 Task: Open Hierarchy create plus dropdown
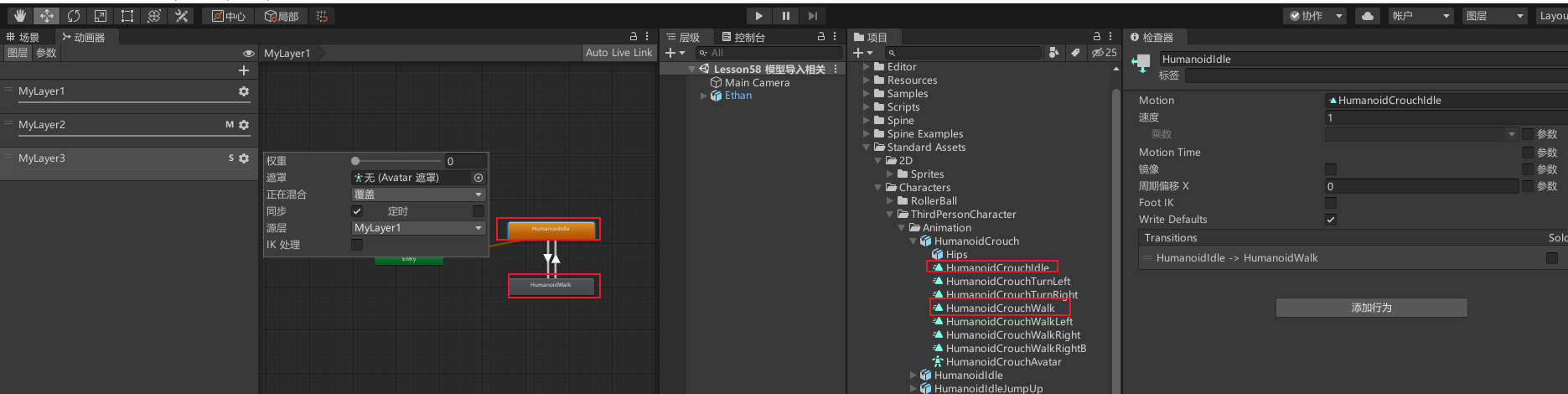[675, 53]
